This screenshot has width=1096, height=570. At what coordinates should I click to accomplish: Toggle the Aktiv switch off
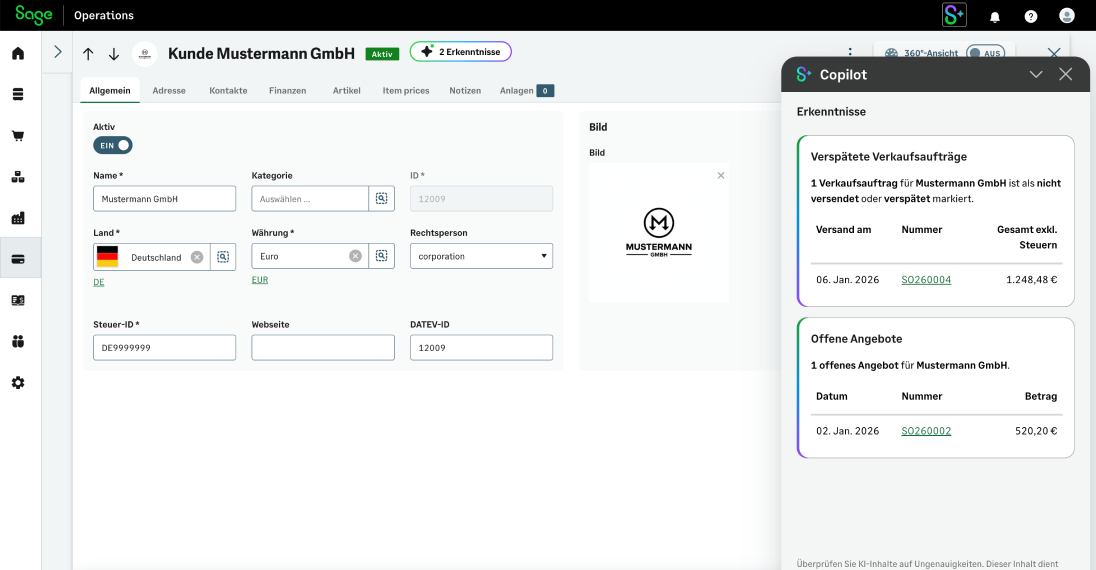[x=113, y=145]
